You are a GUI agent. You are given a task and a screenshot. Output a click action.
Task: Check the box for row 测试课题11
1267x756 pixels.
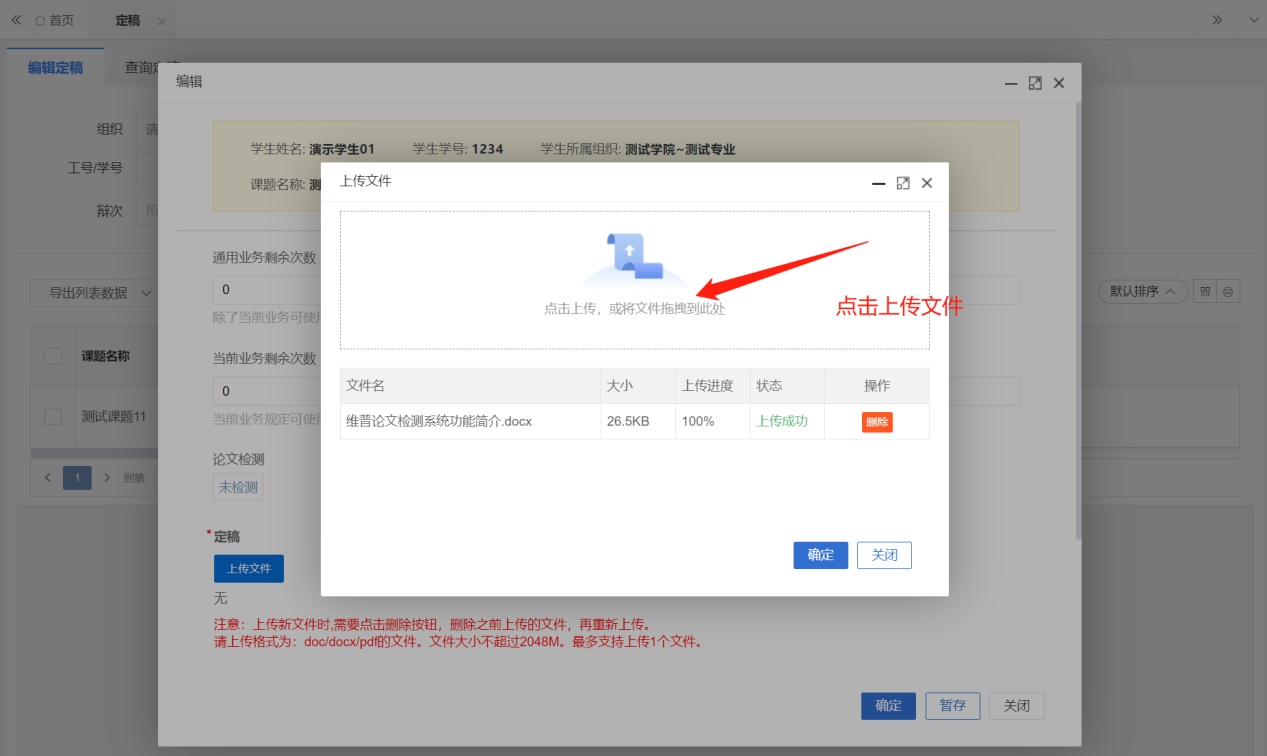53,417
